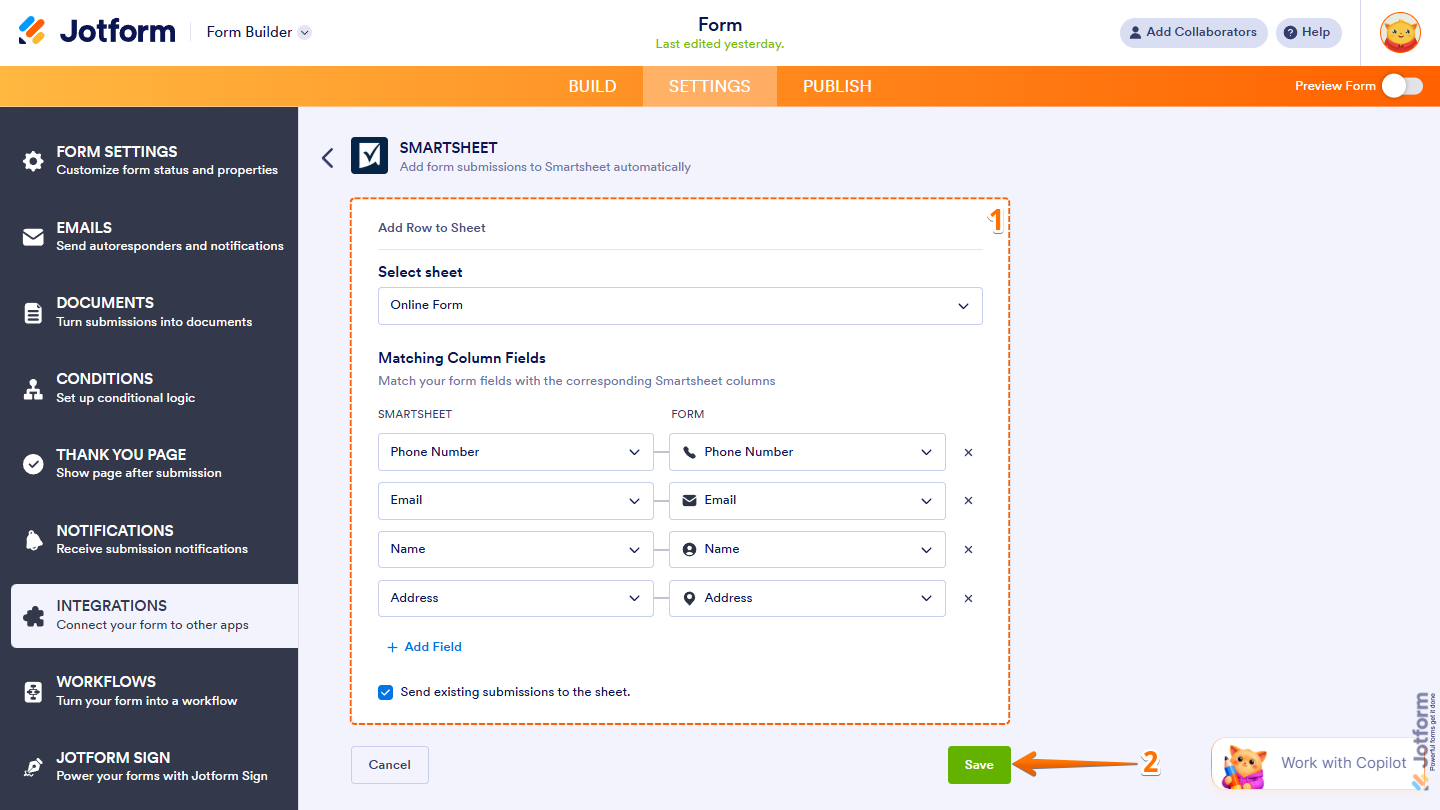This screenshot has height=810, width=1440.
Task: Expand the Smartsheet Phone Number column dropdown
Action: [515, 451]
